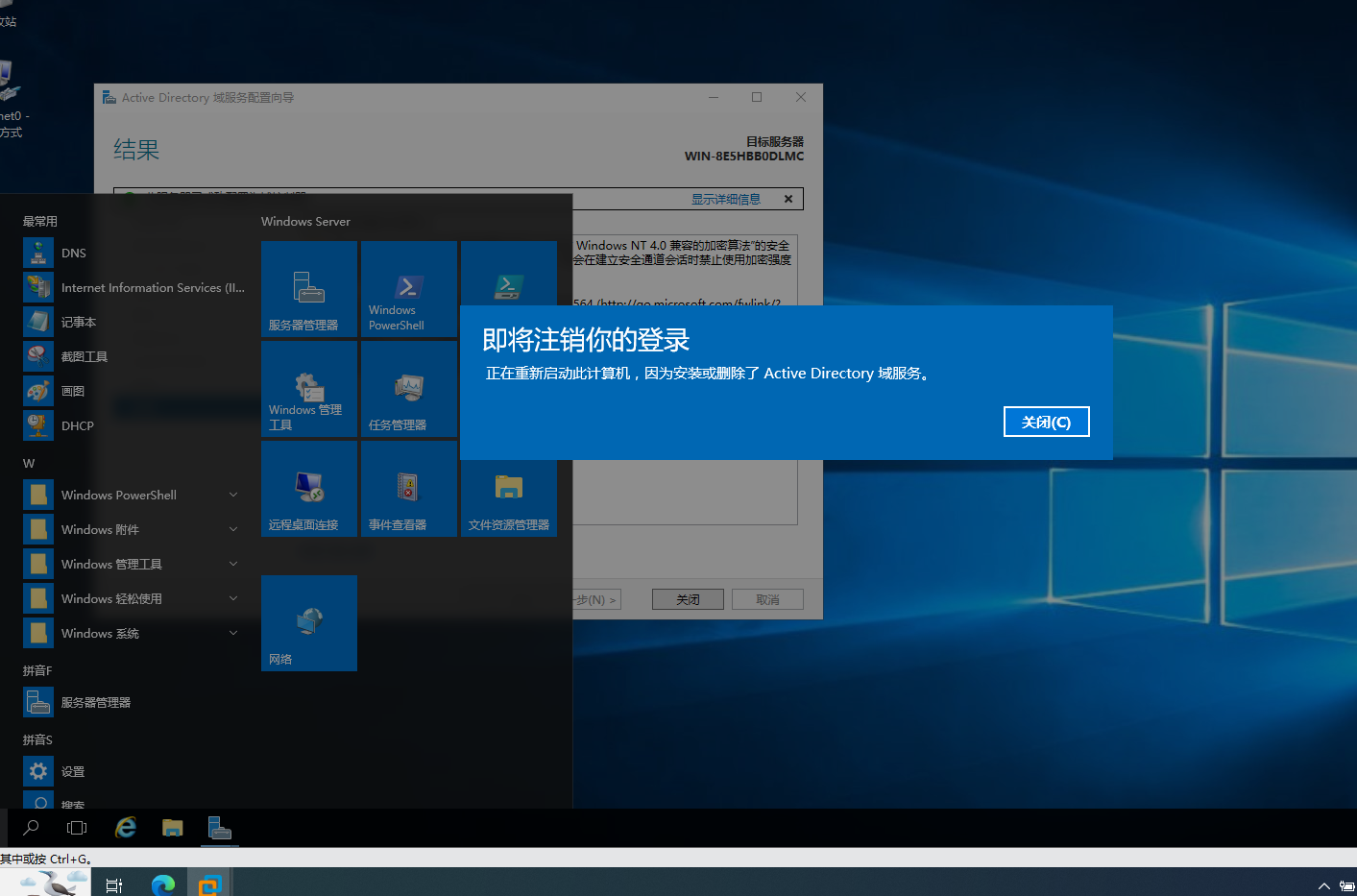Open File Explorer from the taskbar
The height and width of the screenshot is (896, 1357).
(x=173, y=828)
